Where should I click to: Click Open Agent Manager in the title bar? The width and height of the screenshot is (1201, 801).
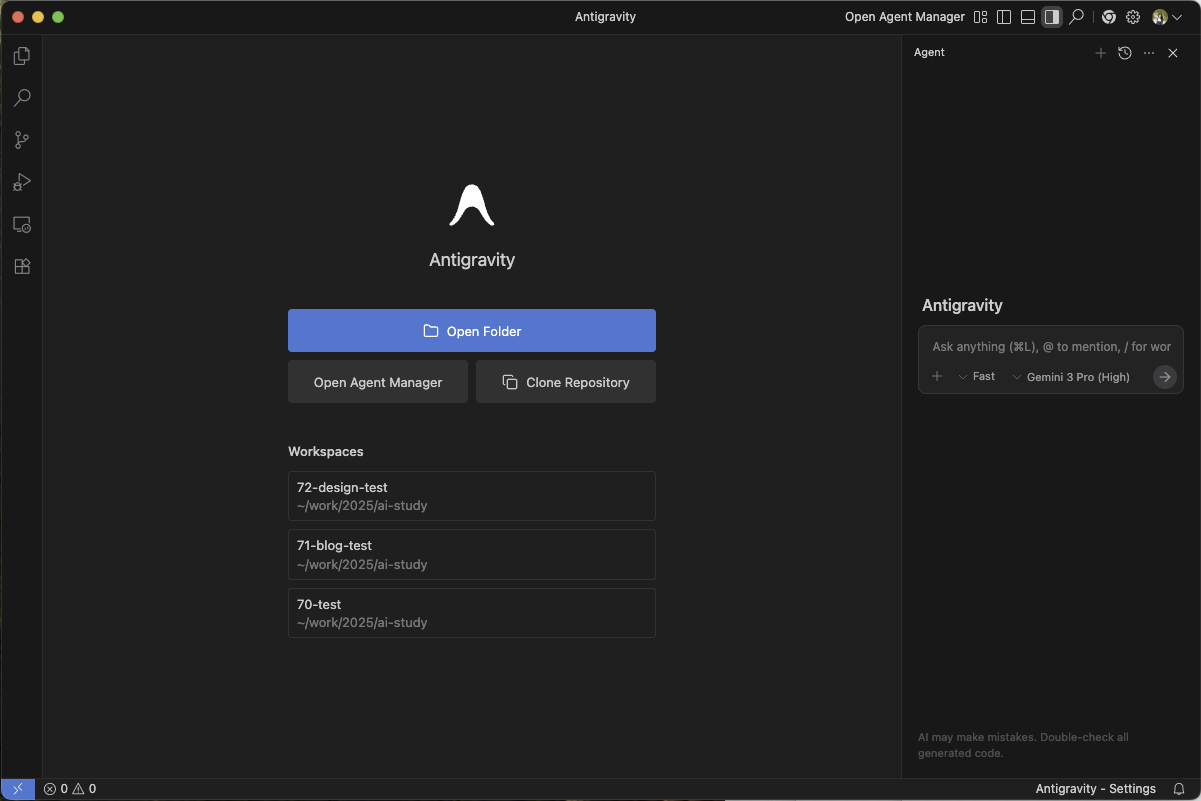905,17
